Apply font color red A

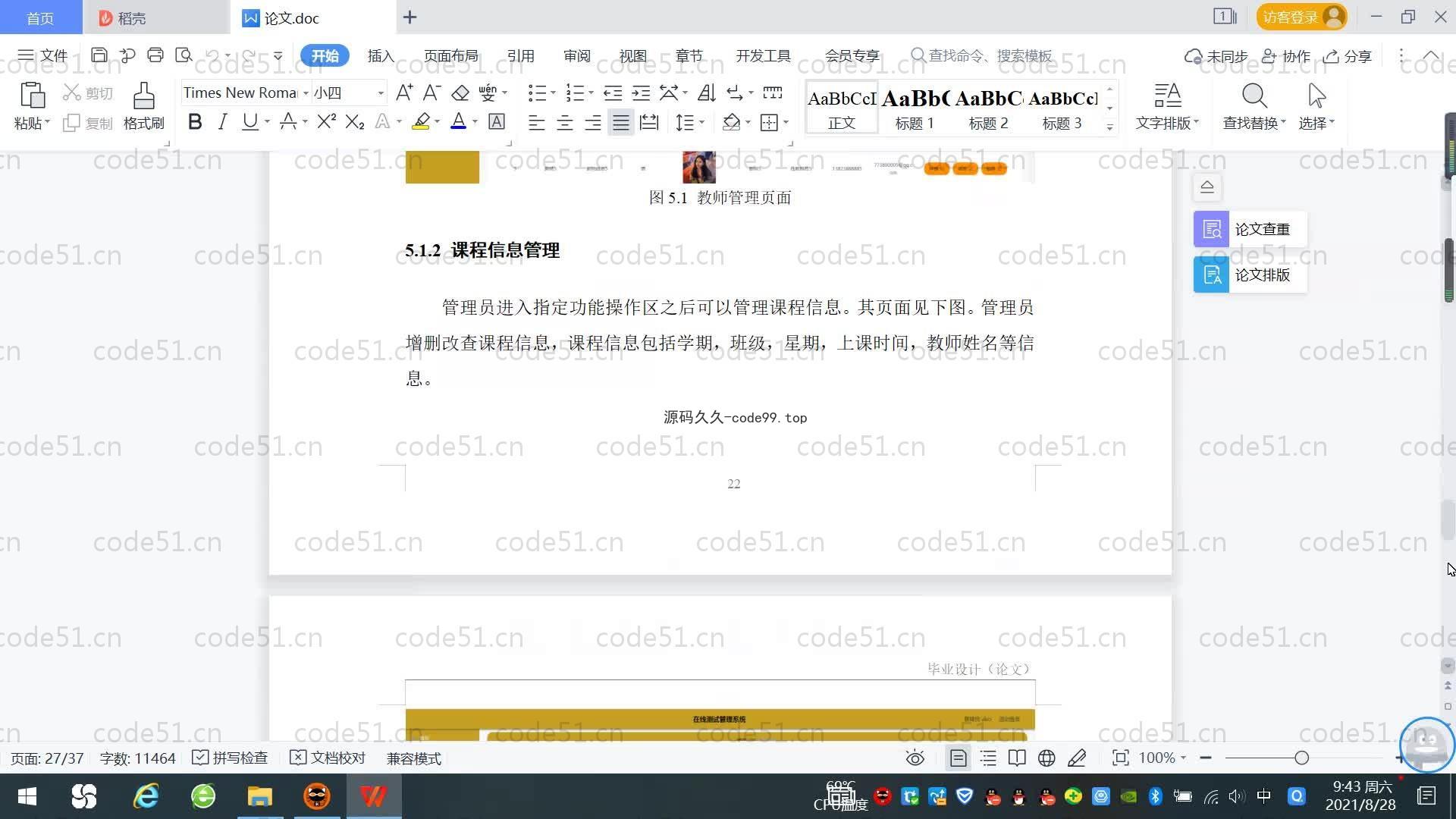(x=458, y=121)
